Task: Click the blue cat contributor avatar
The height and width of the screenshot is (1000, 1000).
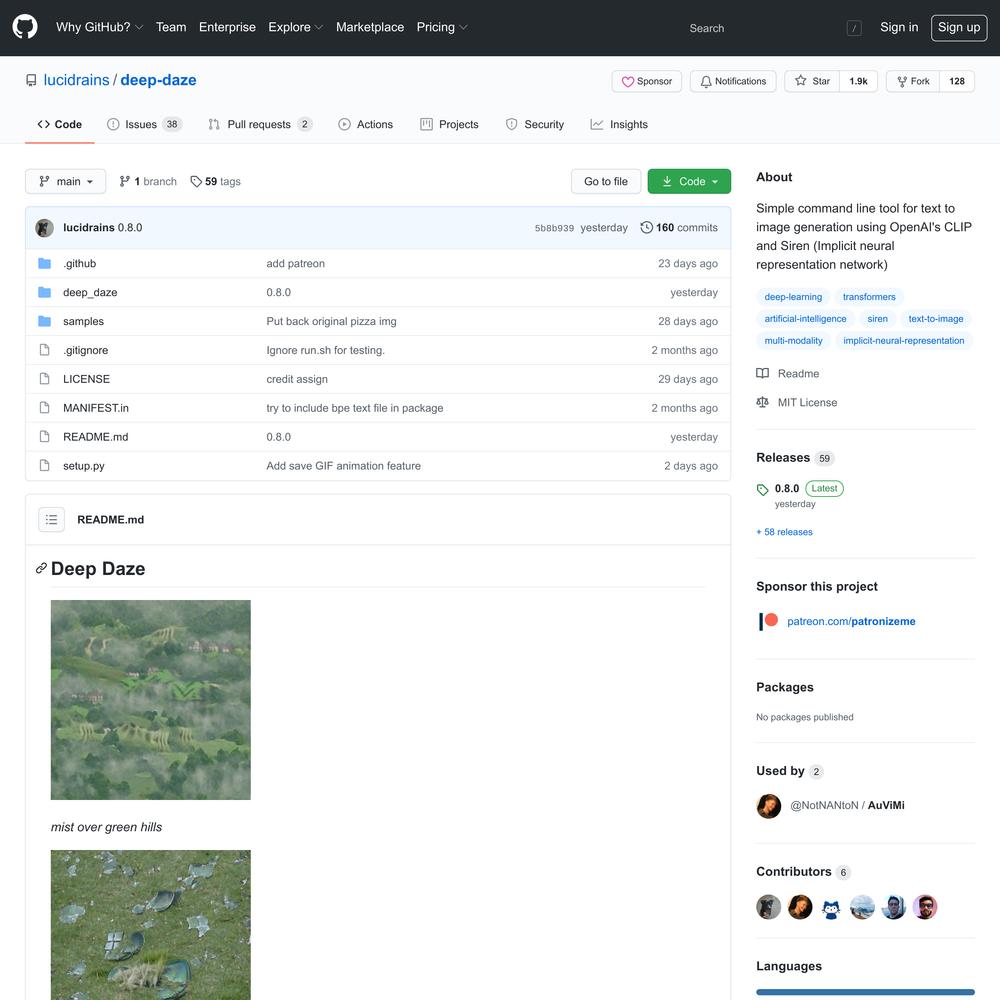Action: click(831, 907)
